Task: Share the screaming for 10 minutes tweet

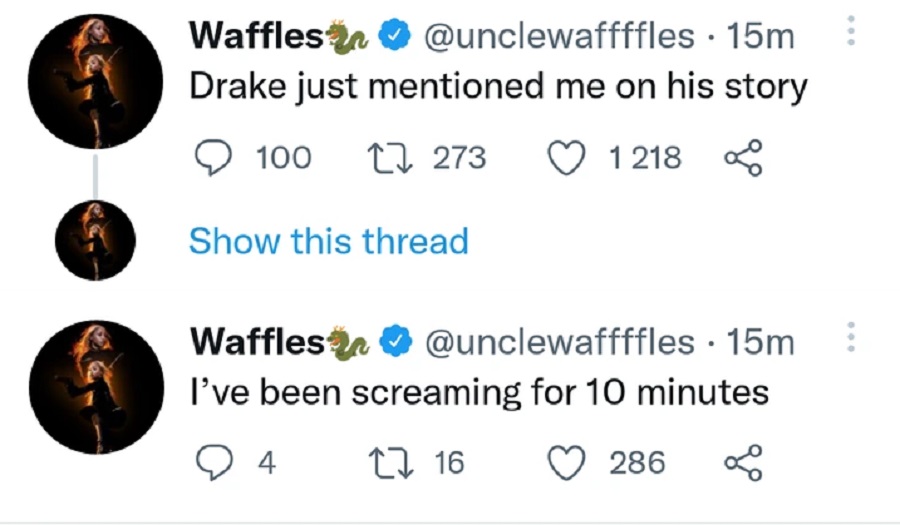Action: pyautogui.click(x=743, y=462)
